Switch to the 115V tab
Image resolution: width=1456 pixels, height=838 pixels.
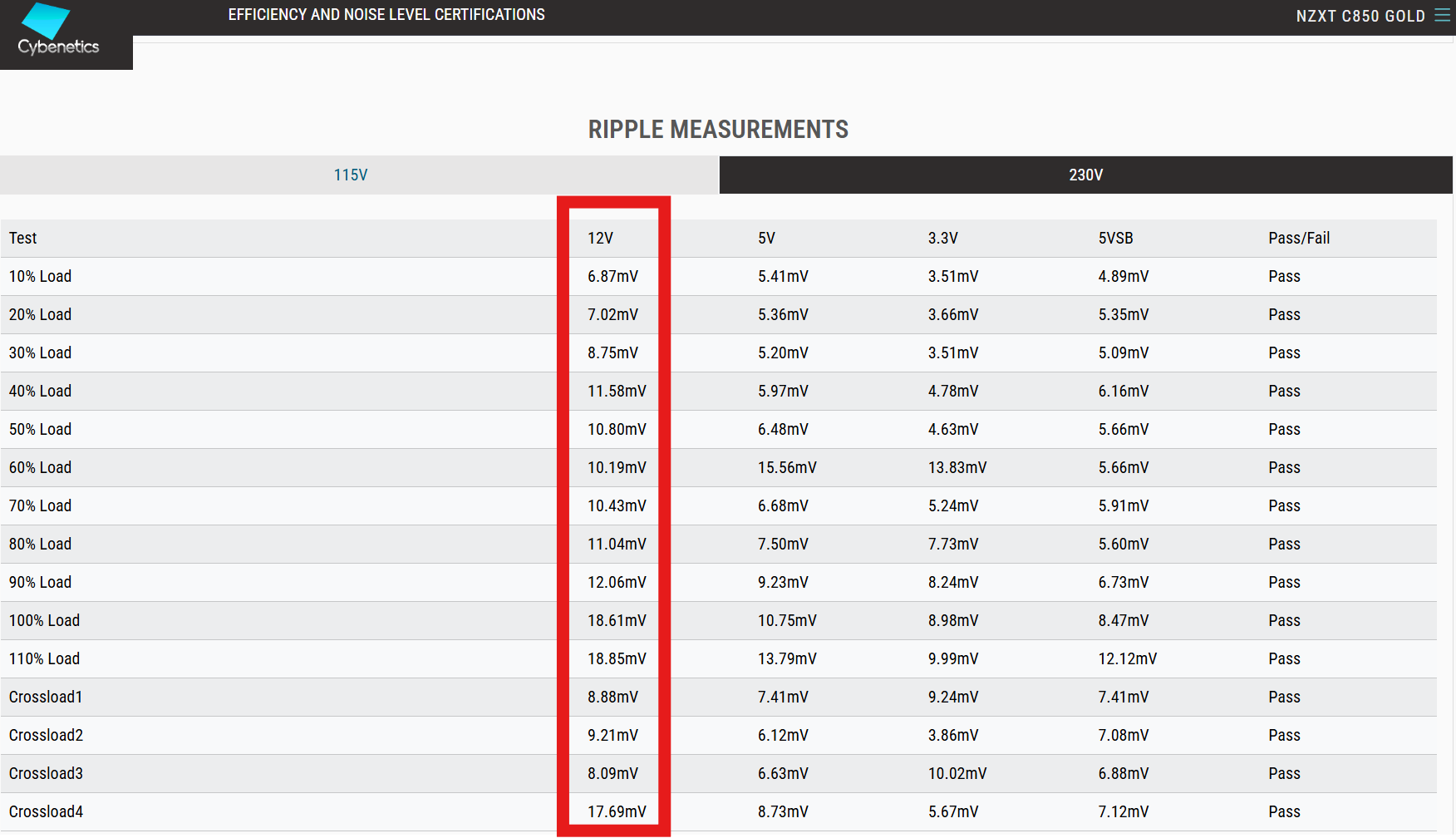(359, 175)
